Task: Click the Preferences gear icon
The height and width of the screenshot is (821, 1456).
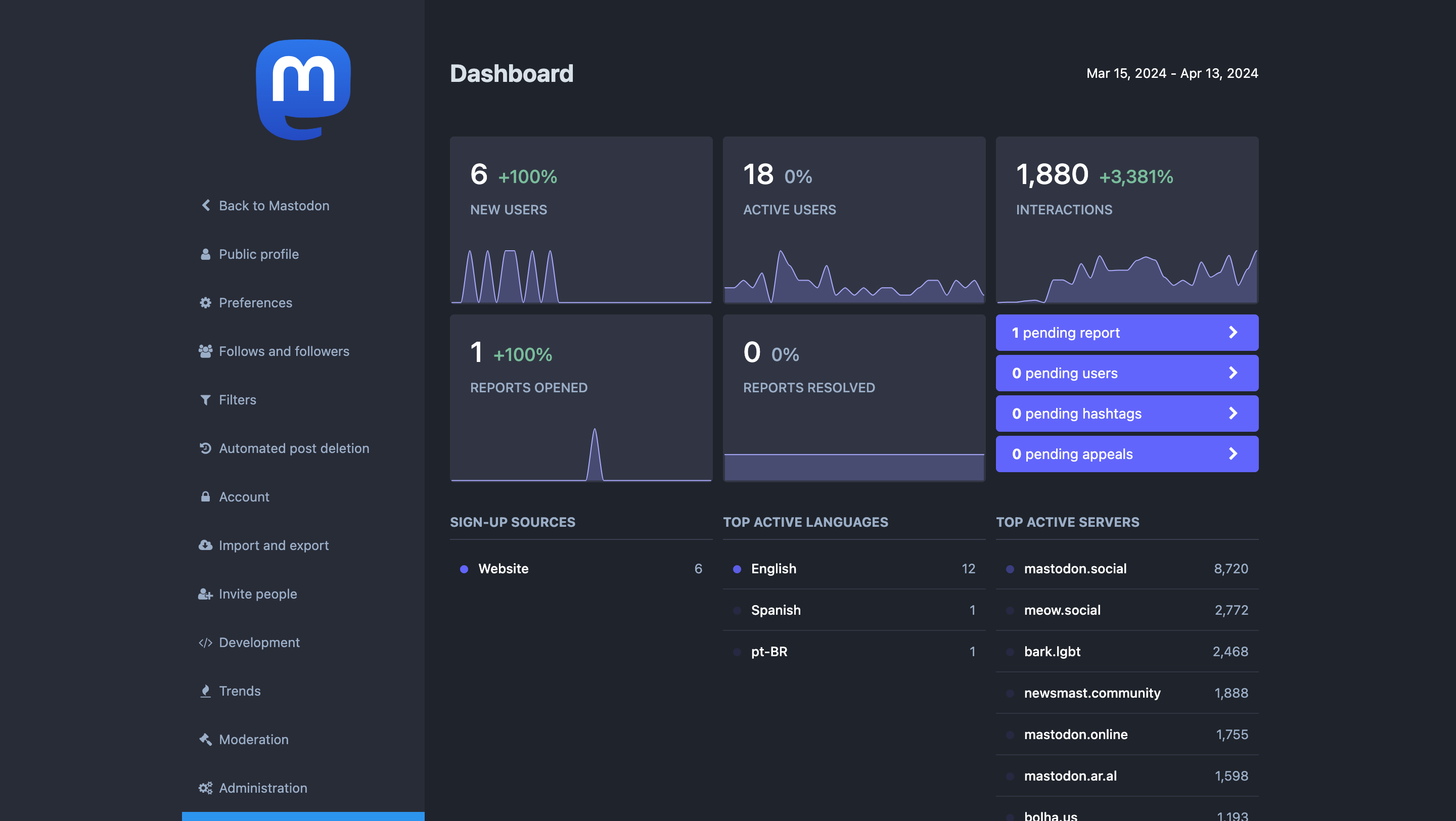Action: coord(205,302)
